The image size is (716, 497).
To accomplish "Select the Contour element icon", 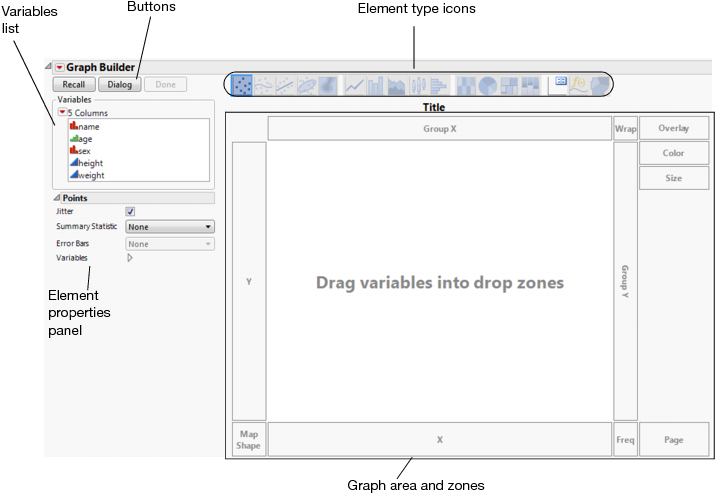I will [328, 85].
